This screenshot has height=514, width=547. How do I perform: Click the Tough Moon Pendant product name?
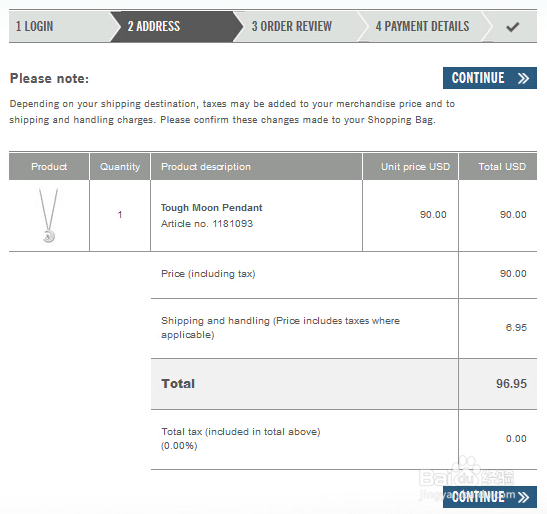(211, 208)
